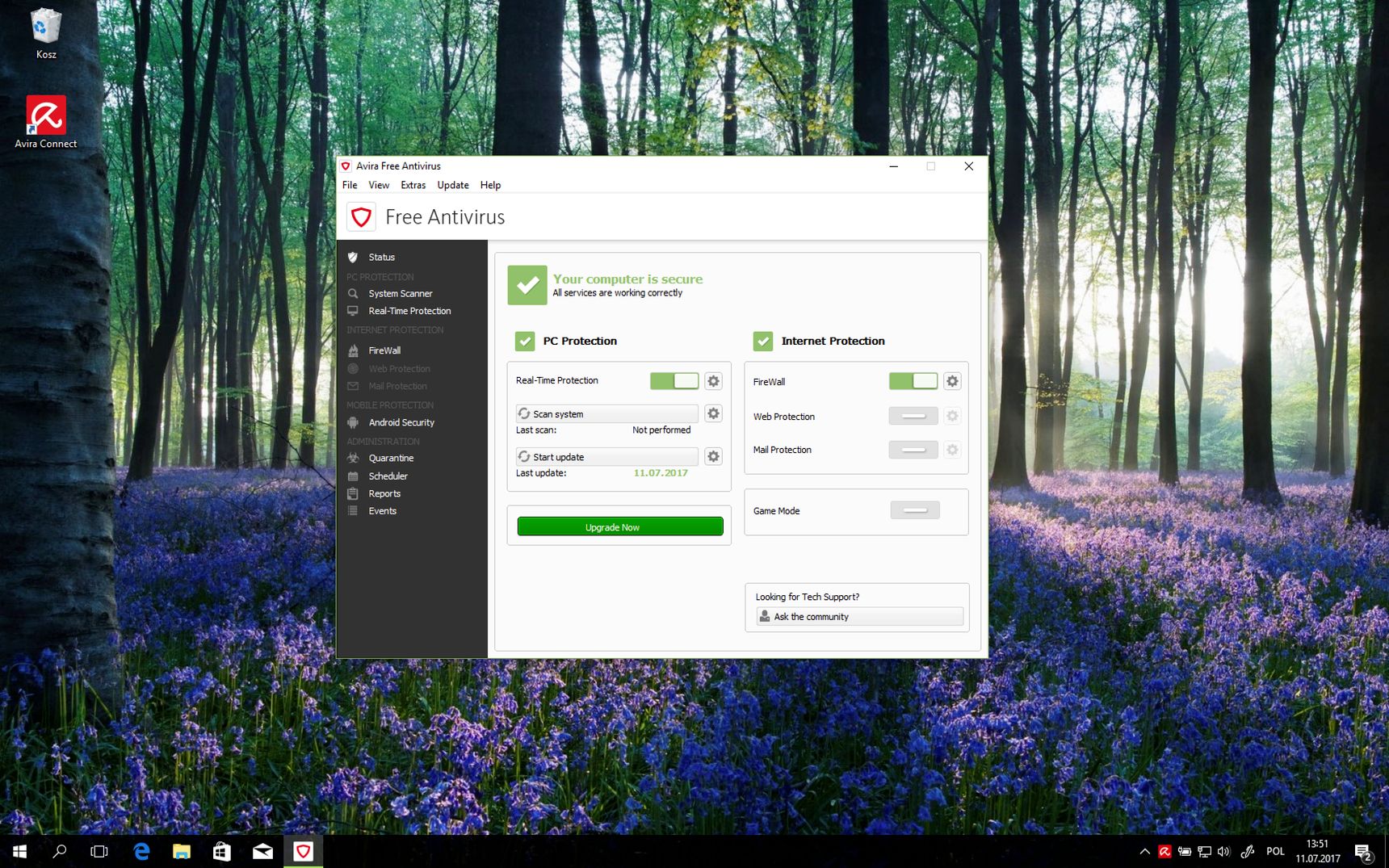Switch the POL input language indicator
Screen dimensions: 1389x868
click(1275, 852)
